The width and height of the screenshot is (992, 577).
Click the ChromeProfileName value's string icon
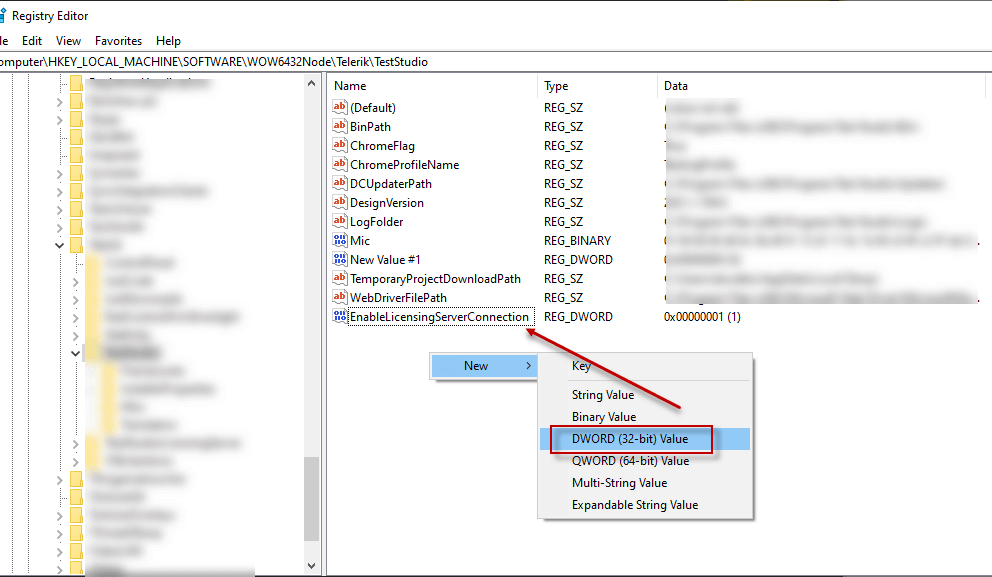point(340,164)
